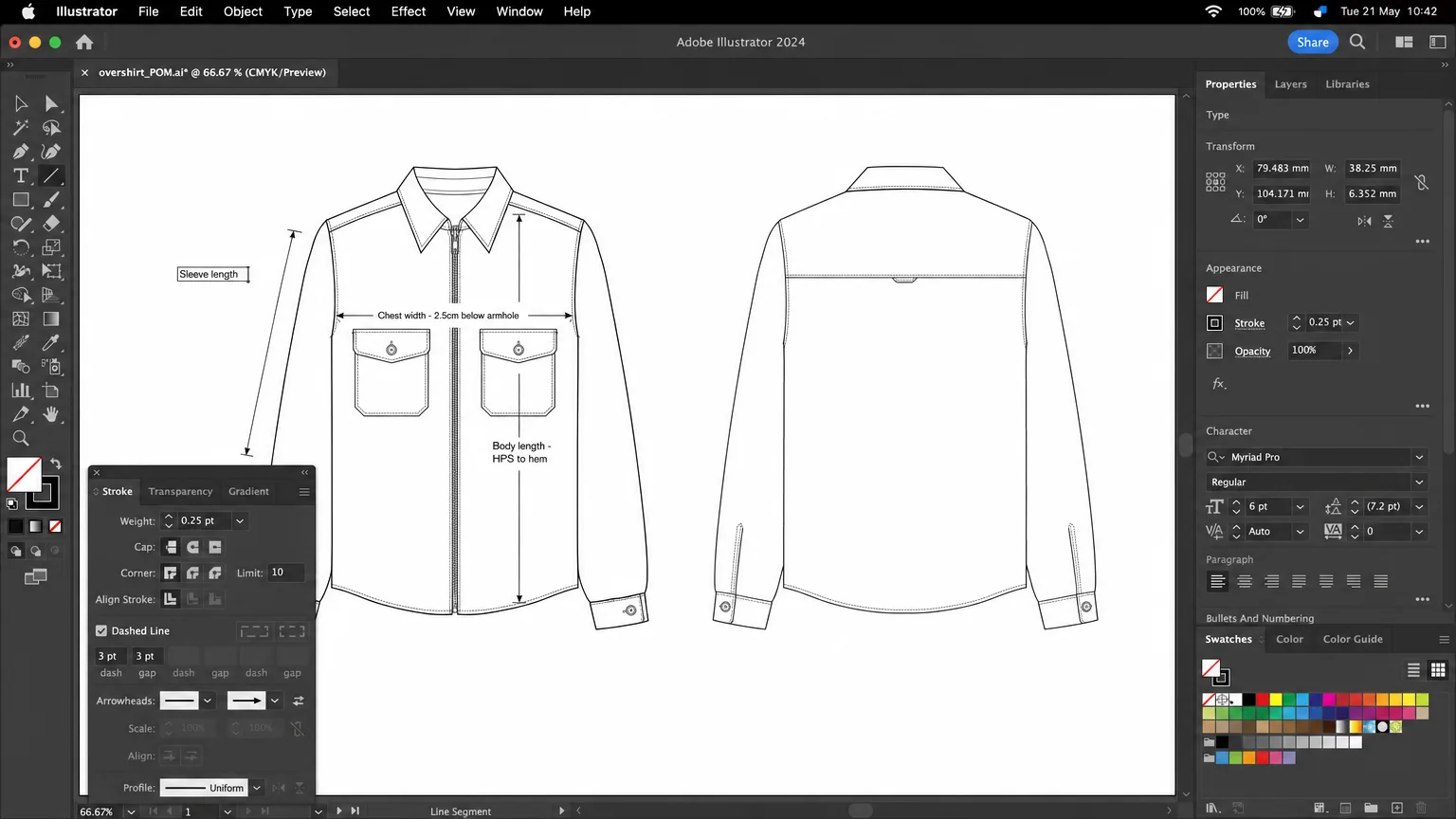1456x819 pixels.
Task: Select the Lasso tool
Action: pyautogui.click(x=51, y=127)
